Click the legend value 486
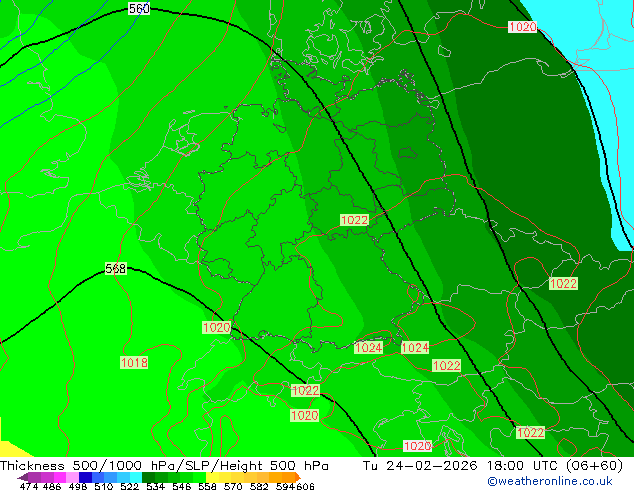 (52, 486)
